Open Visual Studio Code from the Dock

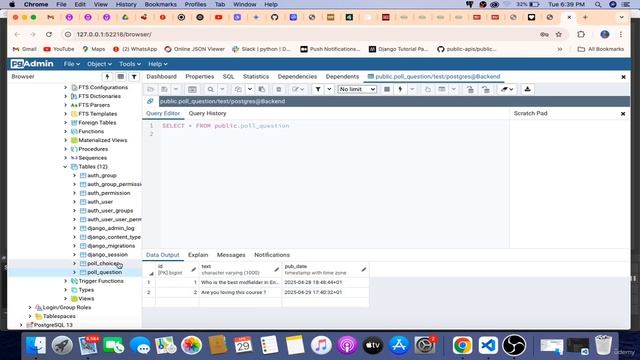[488, 345]
